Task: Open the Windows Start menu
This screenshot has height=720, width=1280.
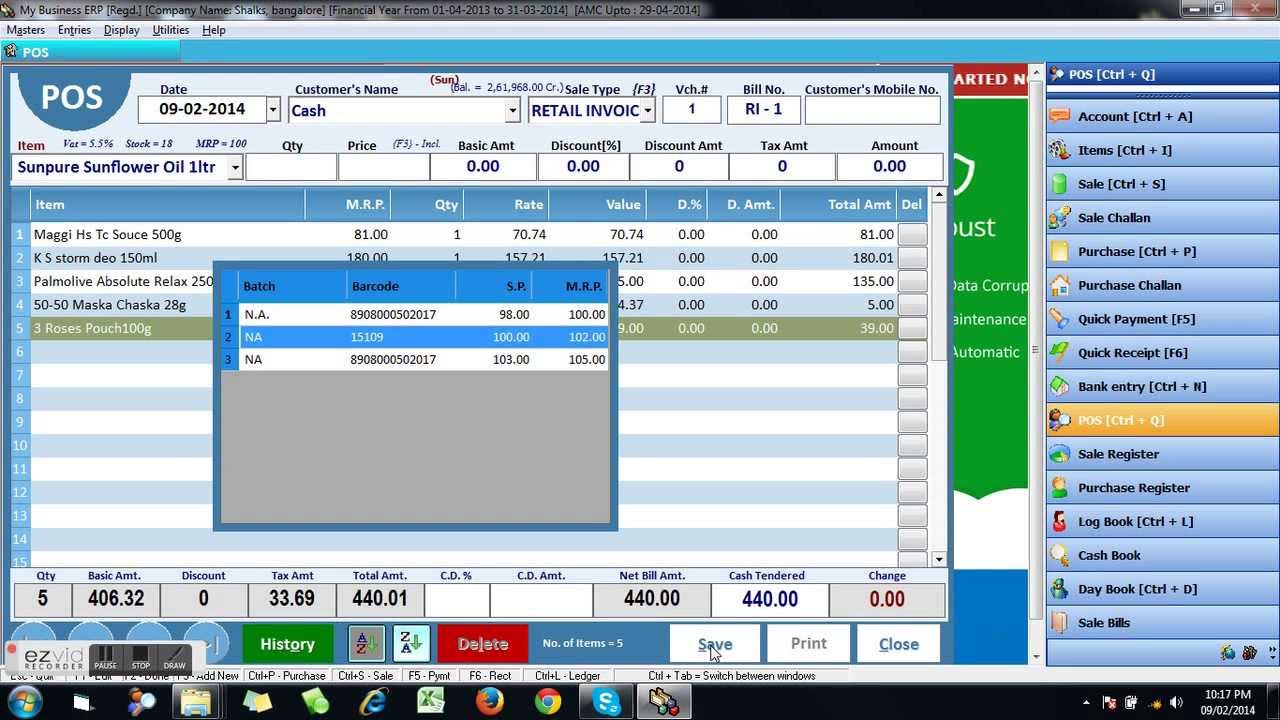Action: [24, 702]
